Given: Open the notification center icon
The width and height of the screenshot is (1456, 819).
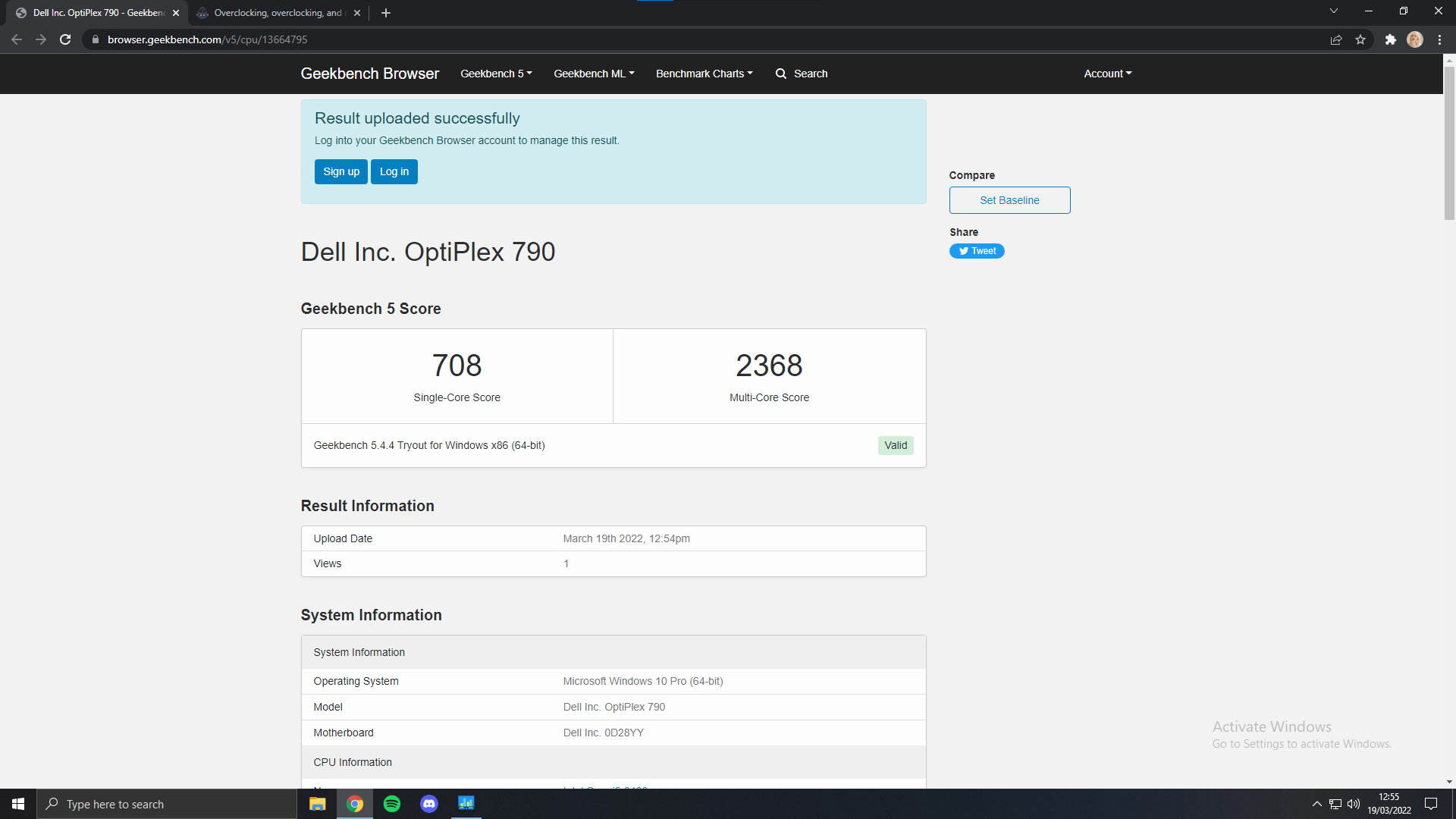Looking at the screenshot, I should click(1431, 804).
